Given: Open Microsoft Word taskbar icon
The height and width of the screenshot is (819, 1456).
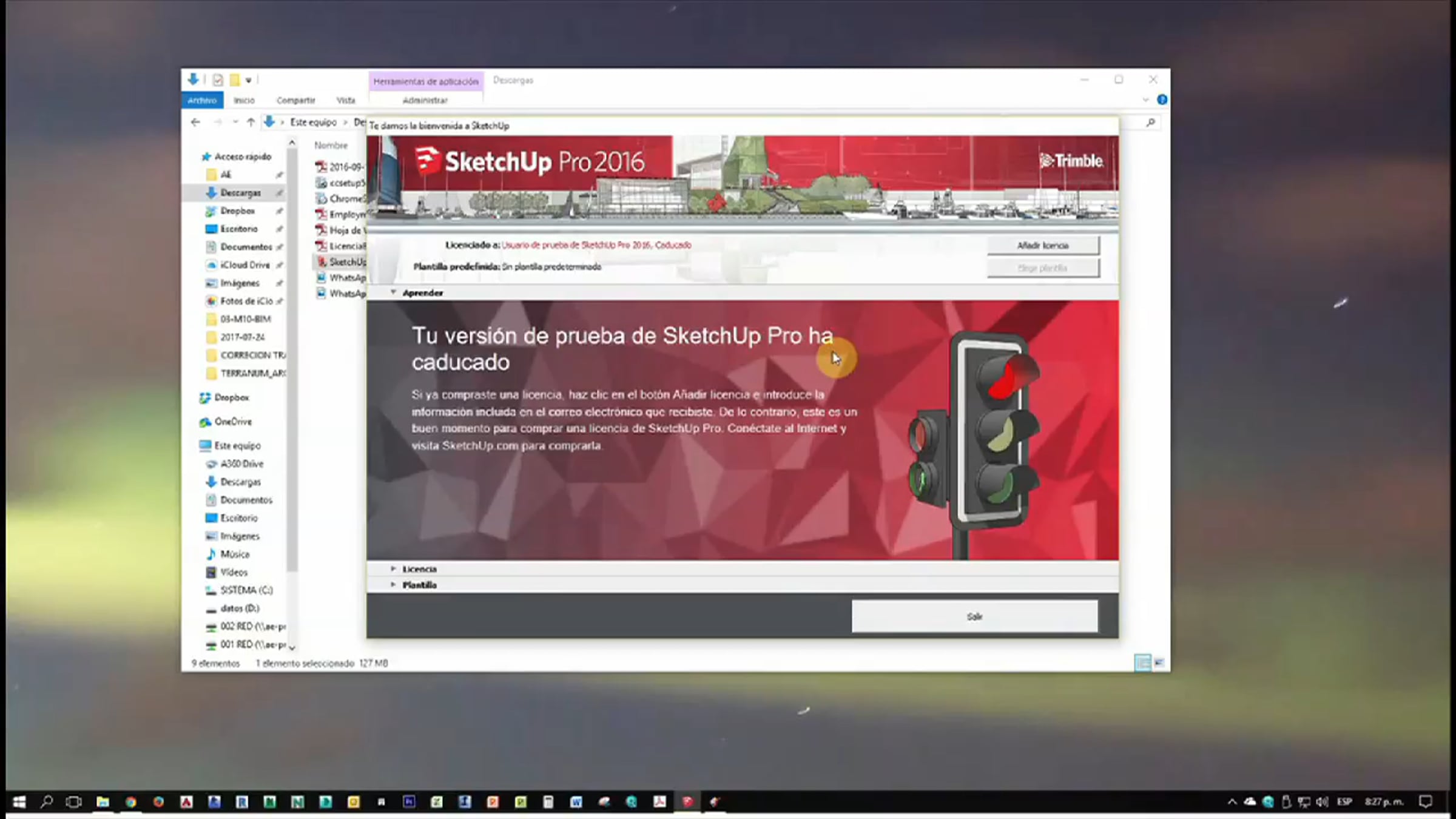Looking at the screenshot, I should click(576, 802).
